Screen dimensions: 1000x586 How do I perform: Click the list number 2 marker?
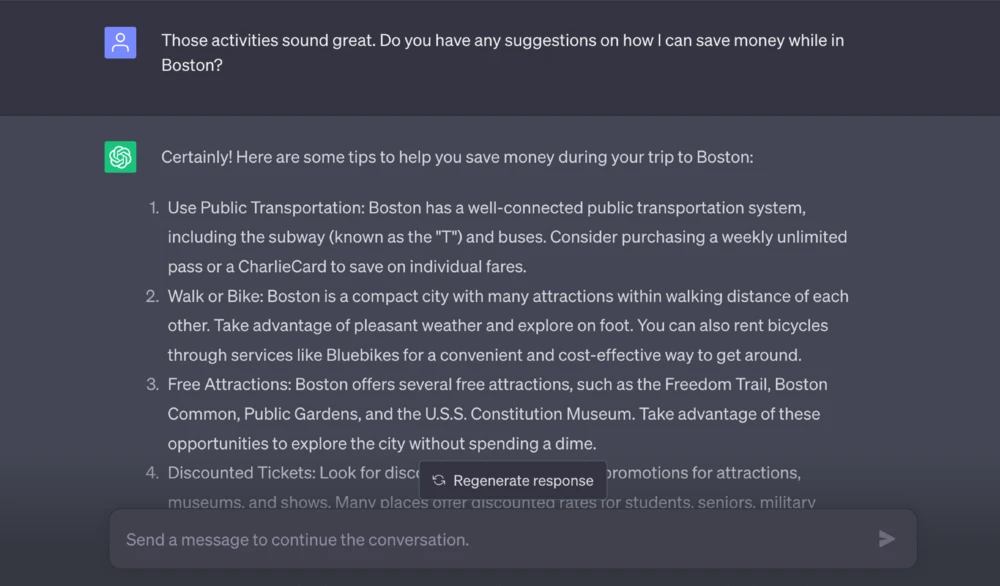pyautogui.click(x=153, y=296)
